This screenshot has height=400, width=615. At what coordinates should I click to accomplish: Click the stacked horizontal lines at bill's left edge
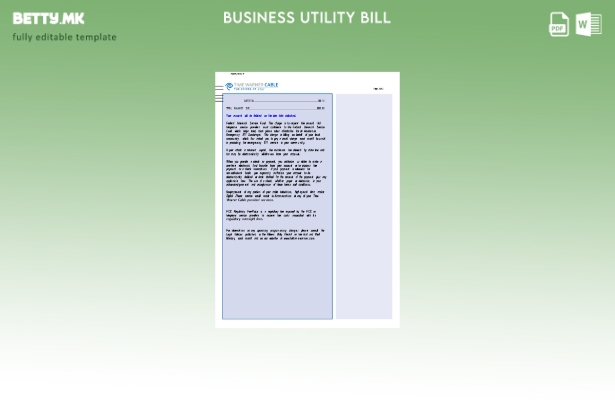pos(218,94)
